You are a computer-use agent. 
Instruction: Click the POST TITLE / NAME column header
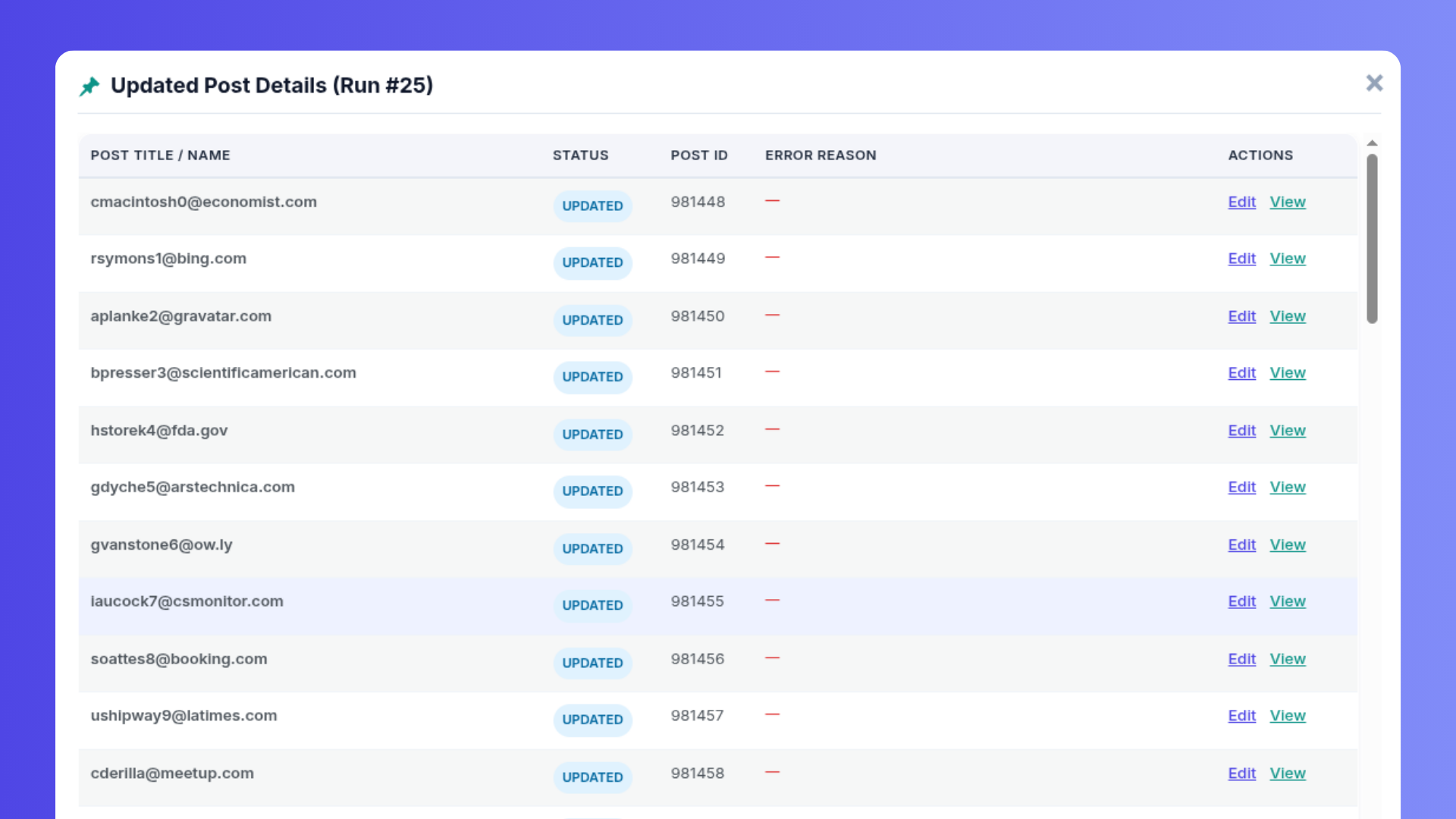[160, 155]
